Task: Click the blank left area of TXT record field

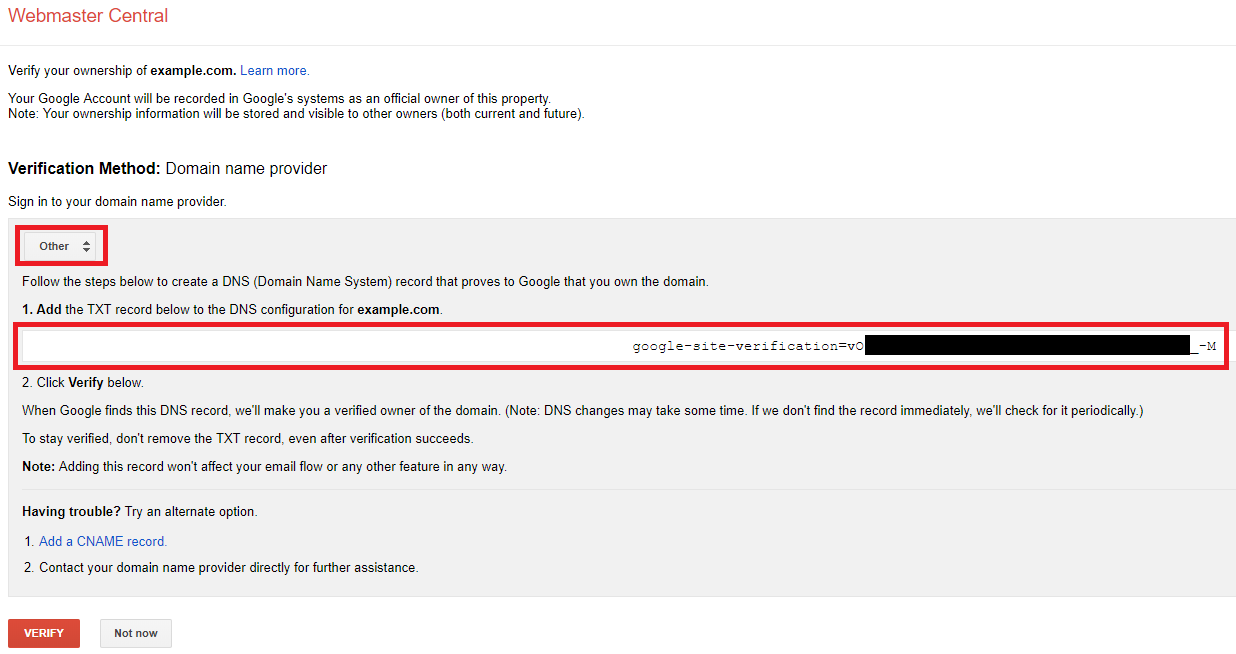Action: point(300,347)
